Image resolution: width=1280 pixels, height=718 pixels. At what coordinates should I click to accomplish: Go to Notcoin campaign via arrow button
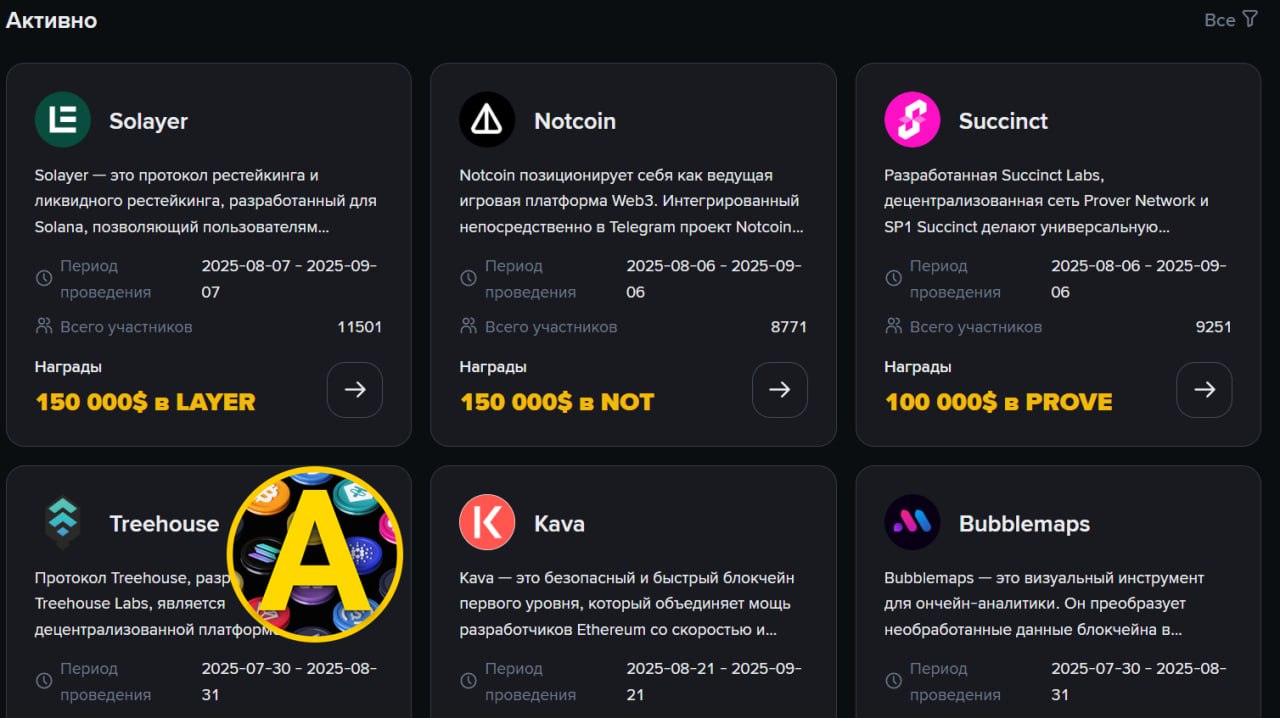click(780, 390)
